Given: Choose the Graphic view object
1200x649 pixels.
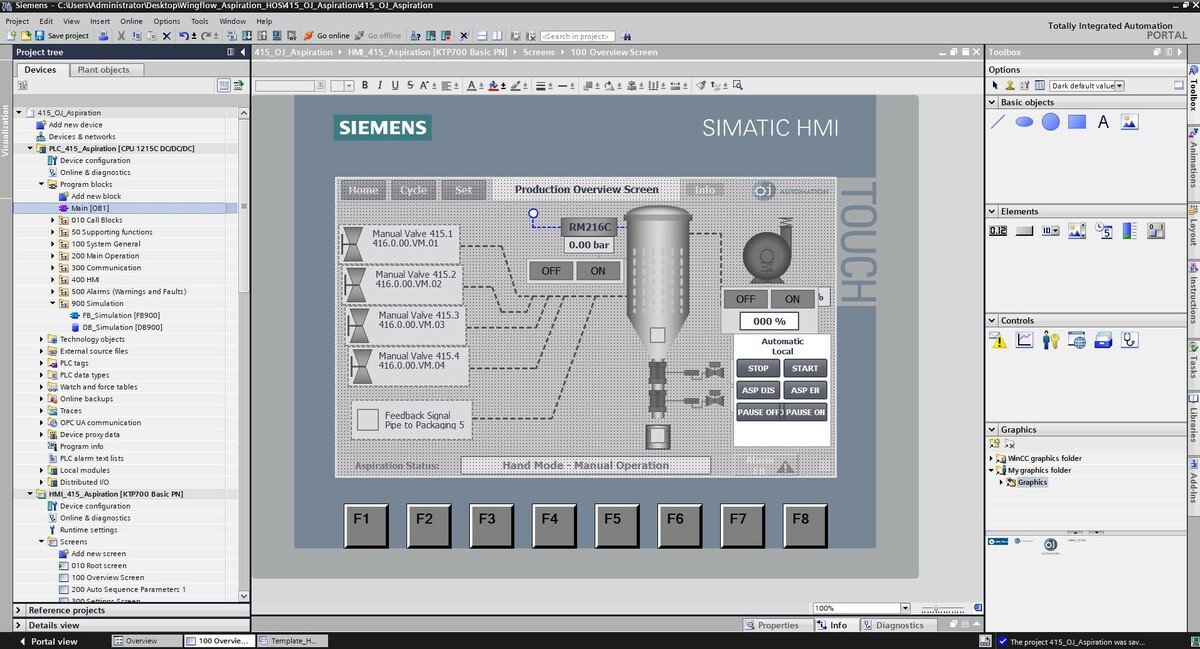Looking at the screenshot, I should point(1129,122).
